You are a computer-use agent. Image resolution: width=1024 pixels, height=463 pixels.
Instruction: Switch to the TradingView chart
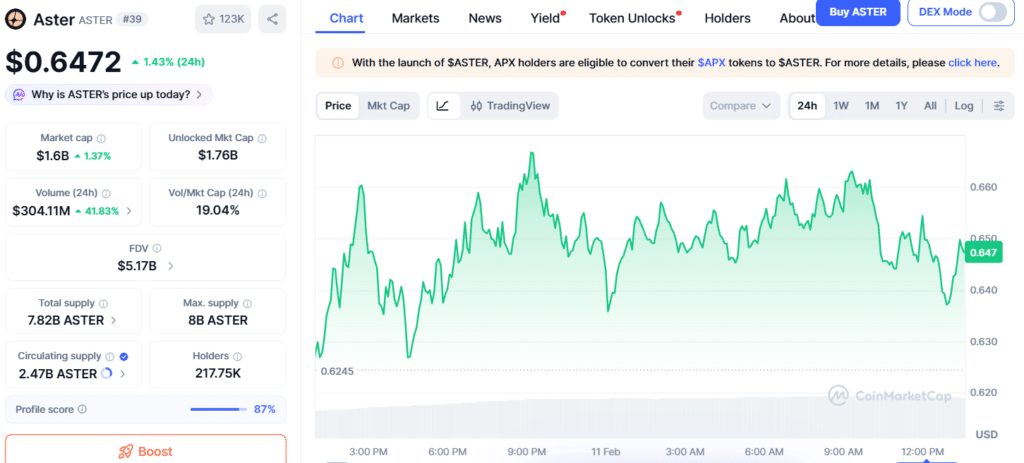[510, 106]
